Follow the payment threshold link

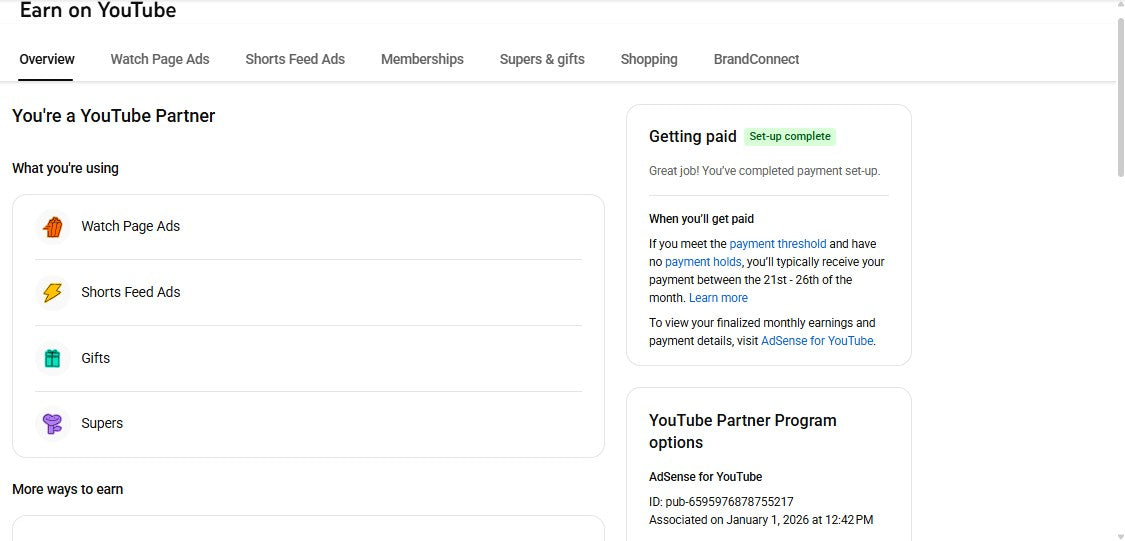pyautogui.click(x=777, y=244)
